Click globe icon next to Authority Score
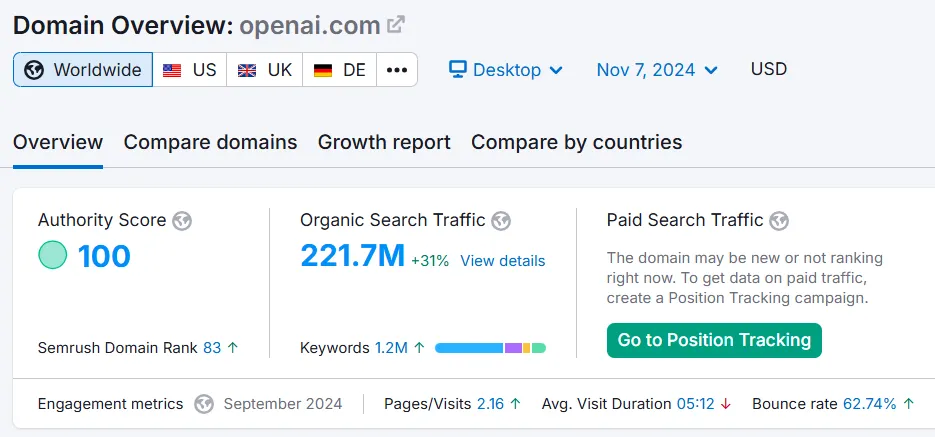Screen dimensions: 935x437 (182, 221)
